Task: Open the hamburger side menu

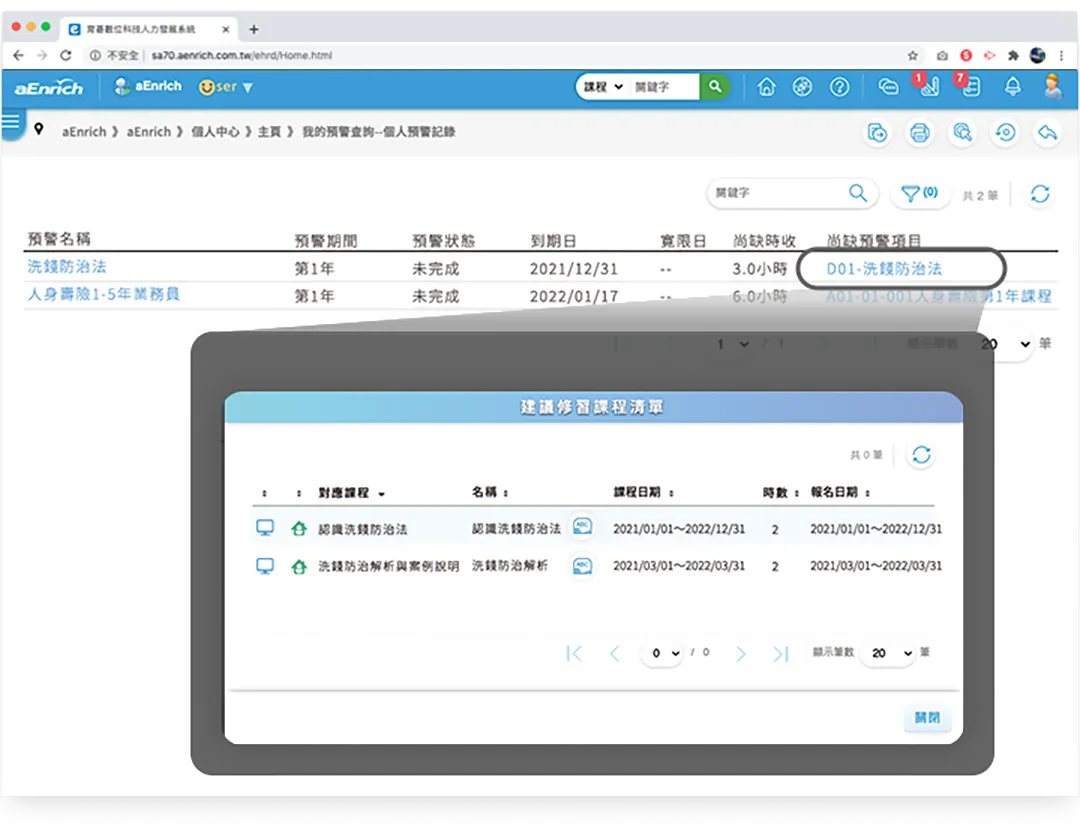Action: point(11,123)
